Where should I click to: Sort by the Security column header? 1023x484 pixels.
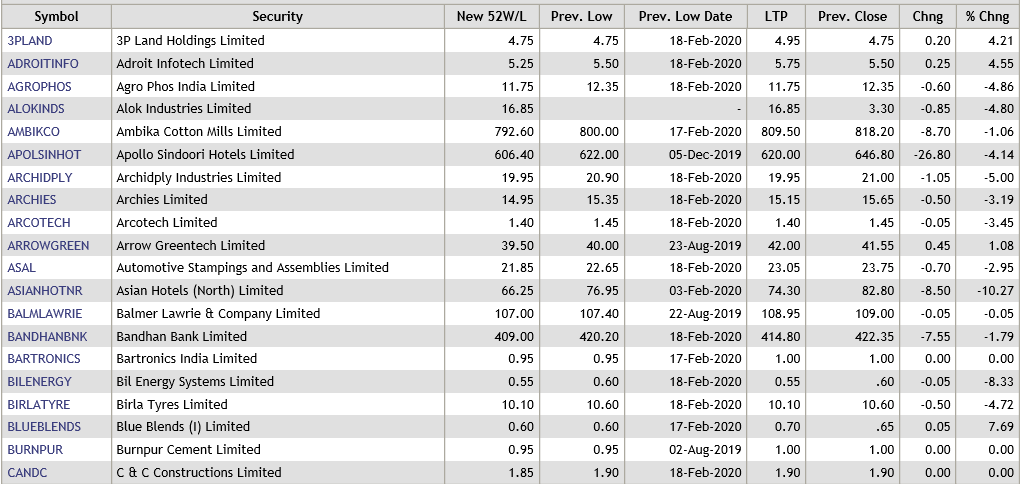[x=277, y=17]
